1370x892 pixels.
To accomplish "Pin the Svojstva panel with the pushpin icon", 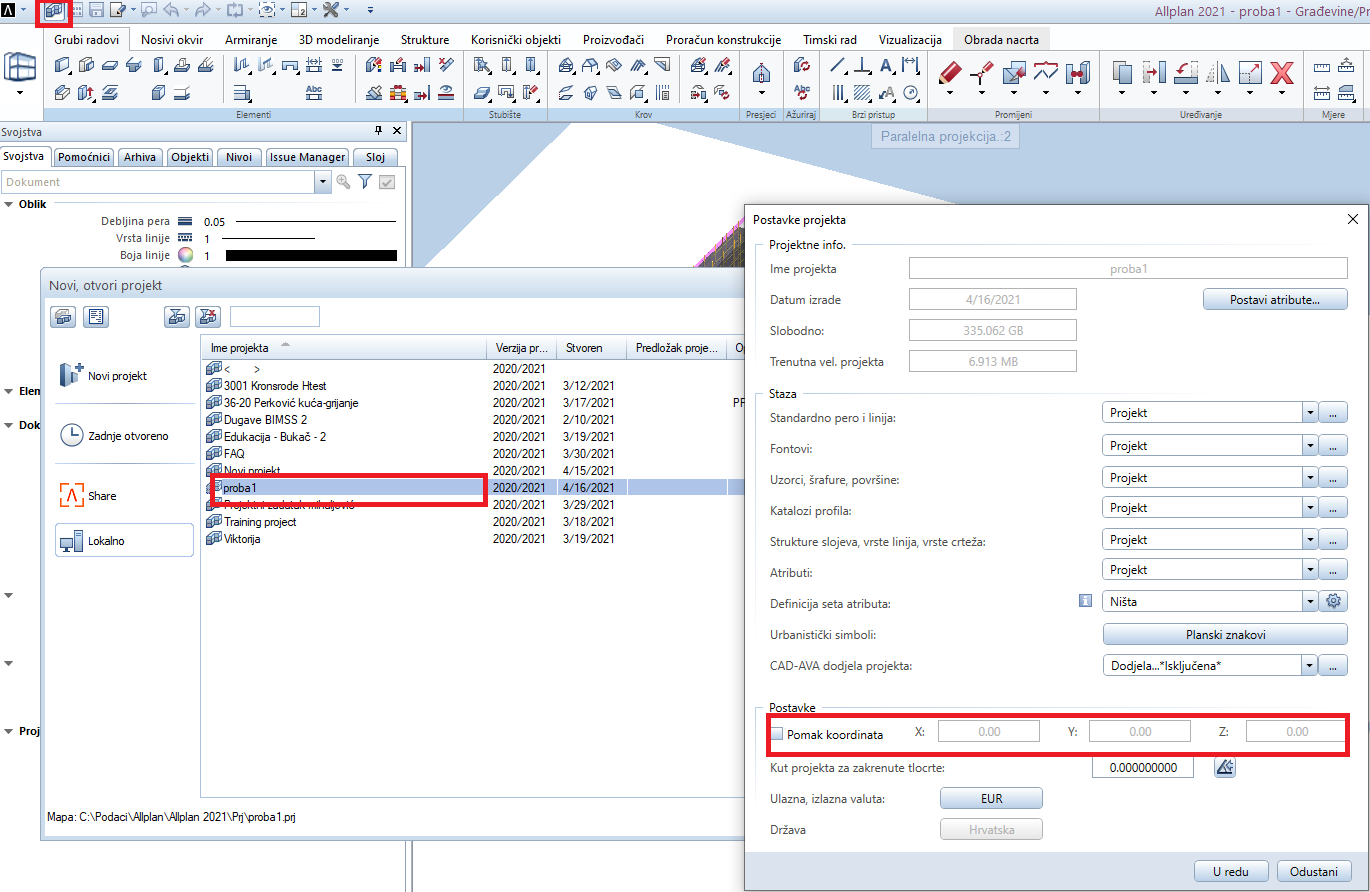I will pos(379,131).
